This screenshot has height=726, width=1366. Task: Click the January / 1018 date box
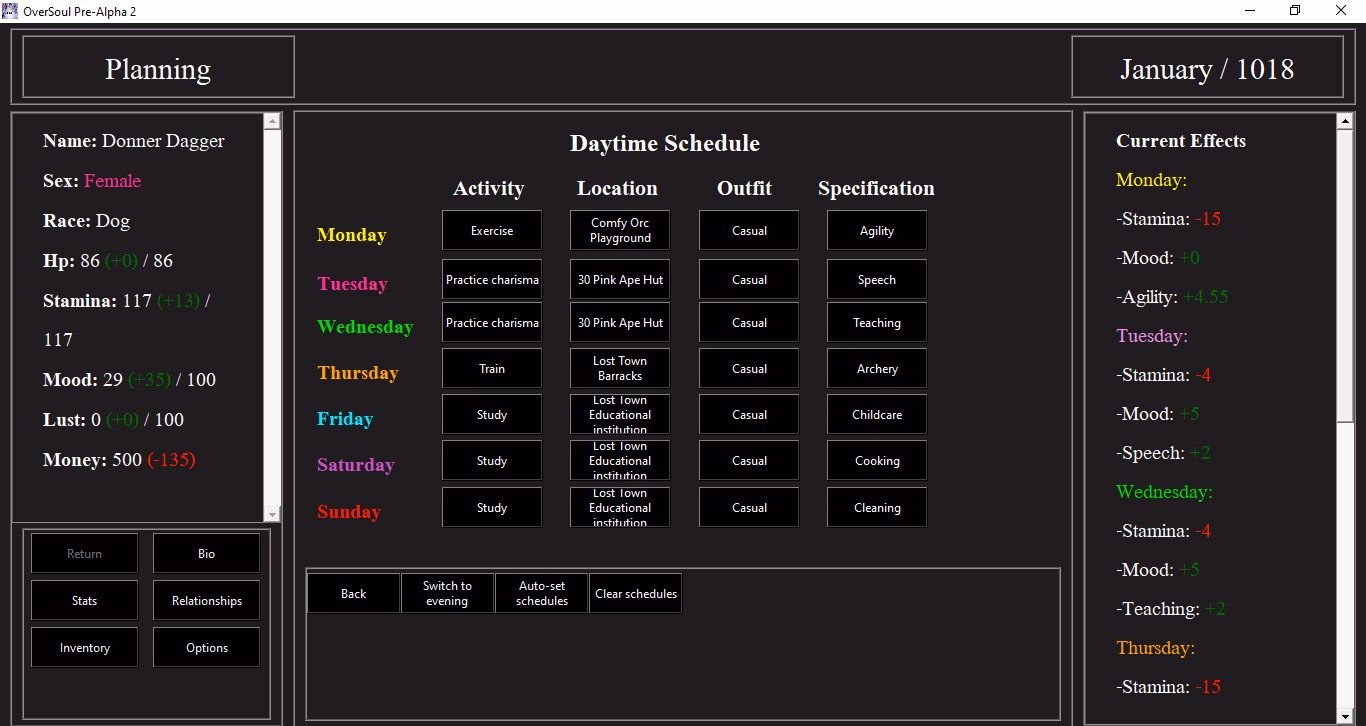tap(1207, 68)
